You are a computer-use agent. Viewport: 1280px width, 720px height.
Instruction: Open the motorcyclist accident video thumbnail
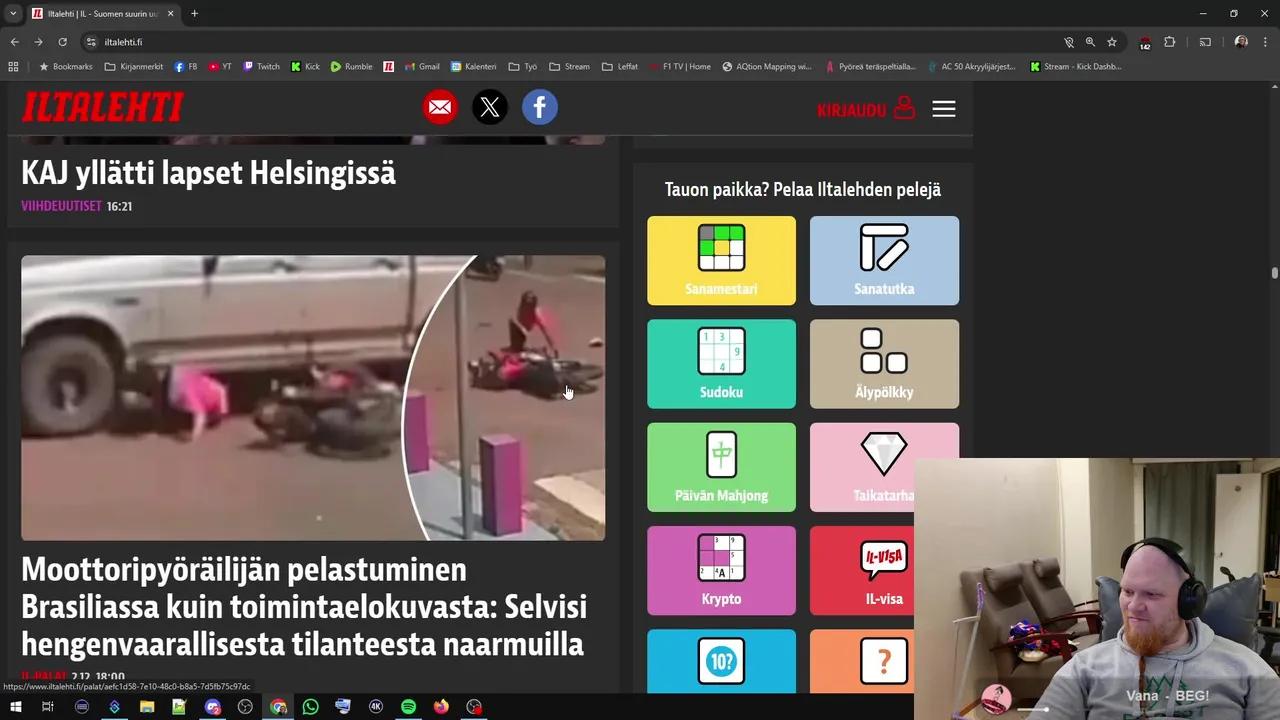(313, 398)
